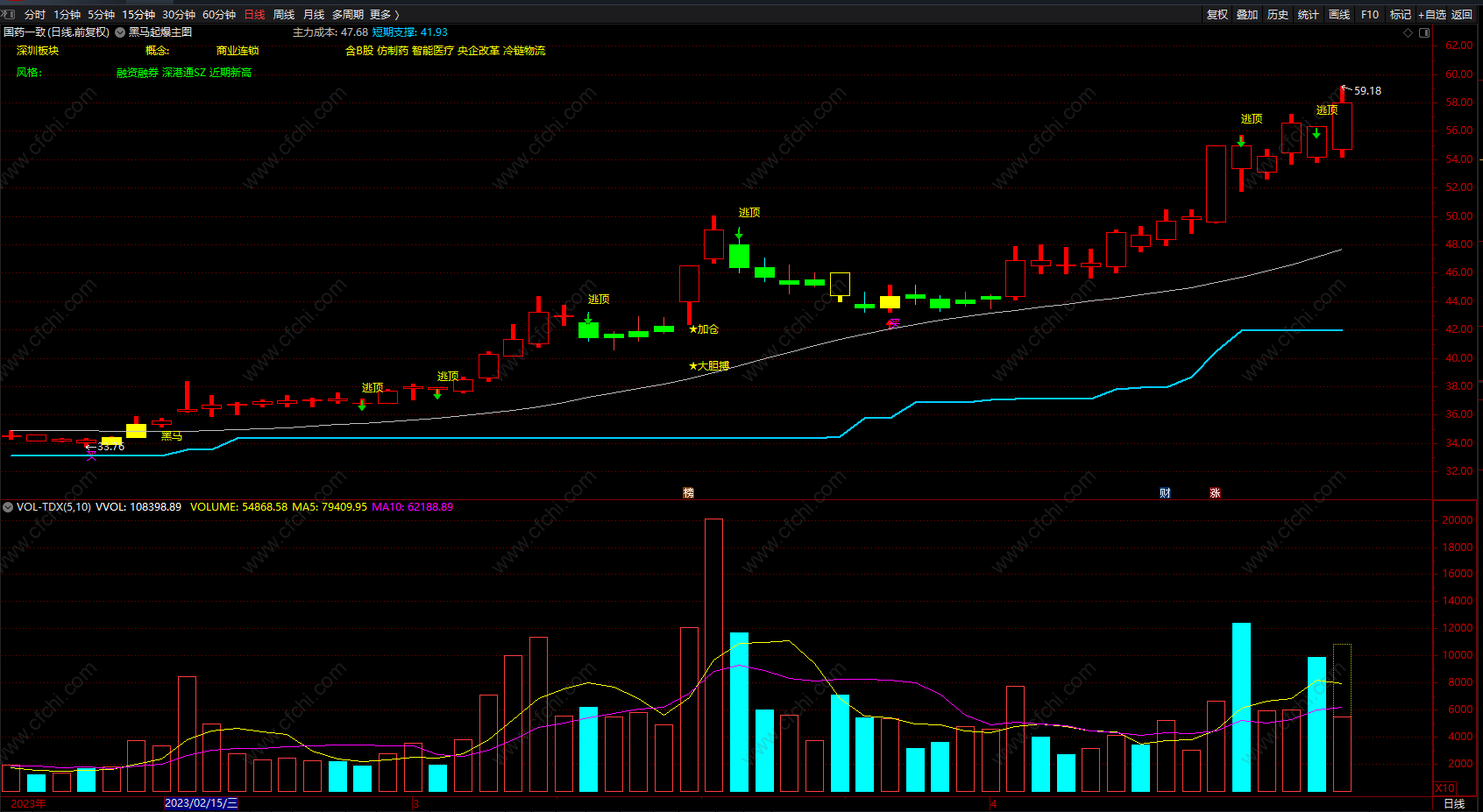Add the stock with +自选 button

click(x=1432, y=14)
